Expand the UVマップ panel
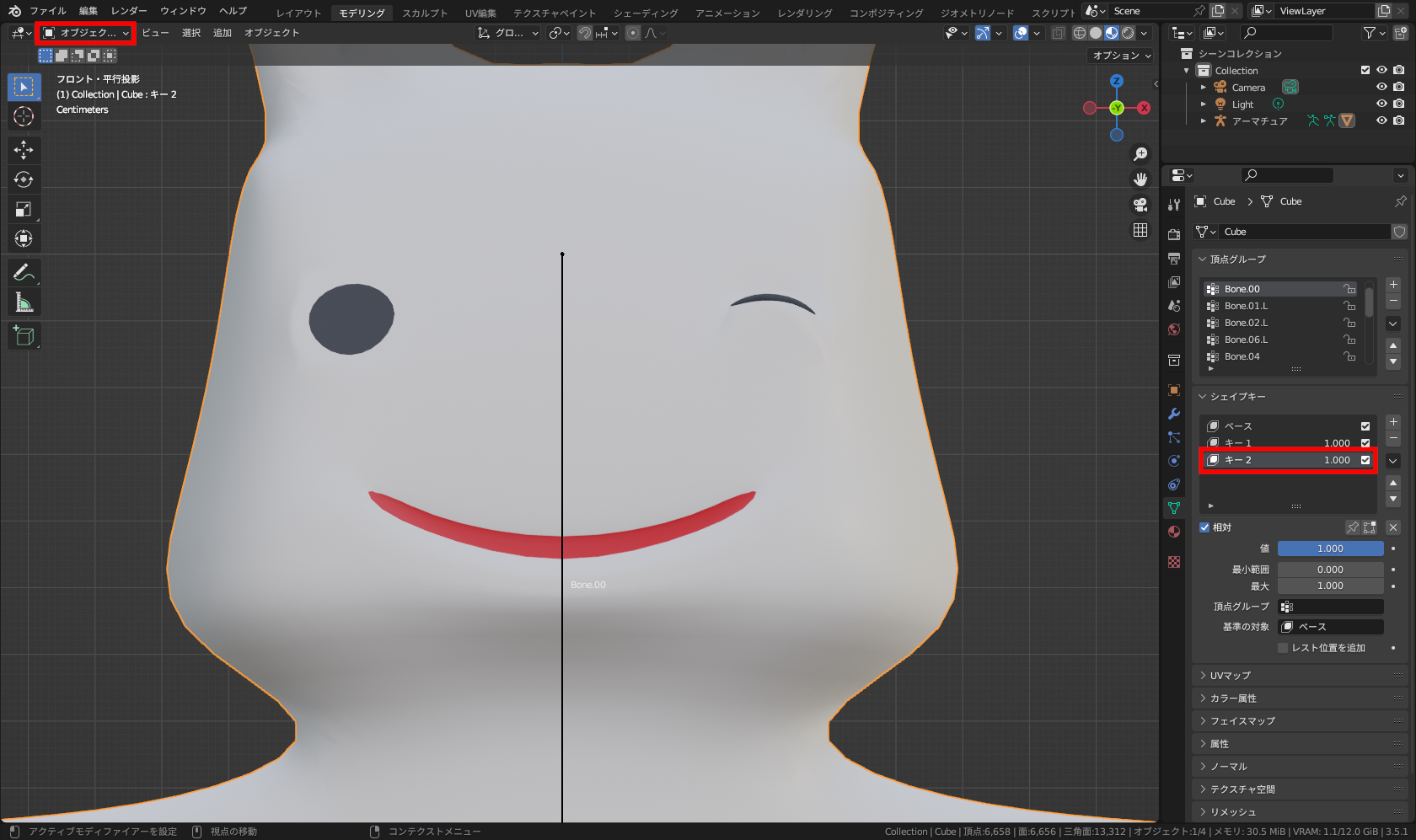Viewport: 1416px width, 840px height. tap(1230, 676)
